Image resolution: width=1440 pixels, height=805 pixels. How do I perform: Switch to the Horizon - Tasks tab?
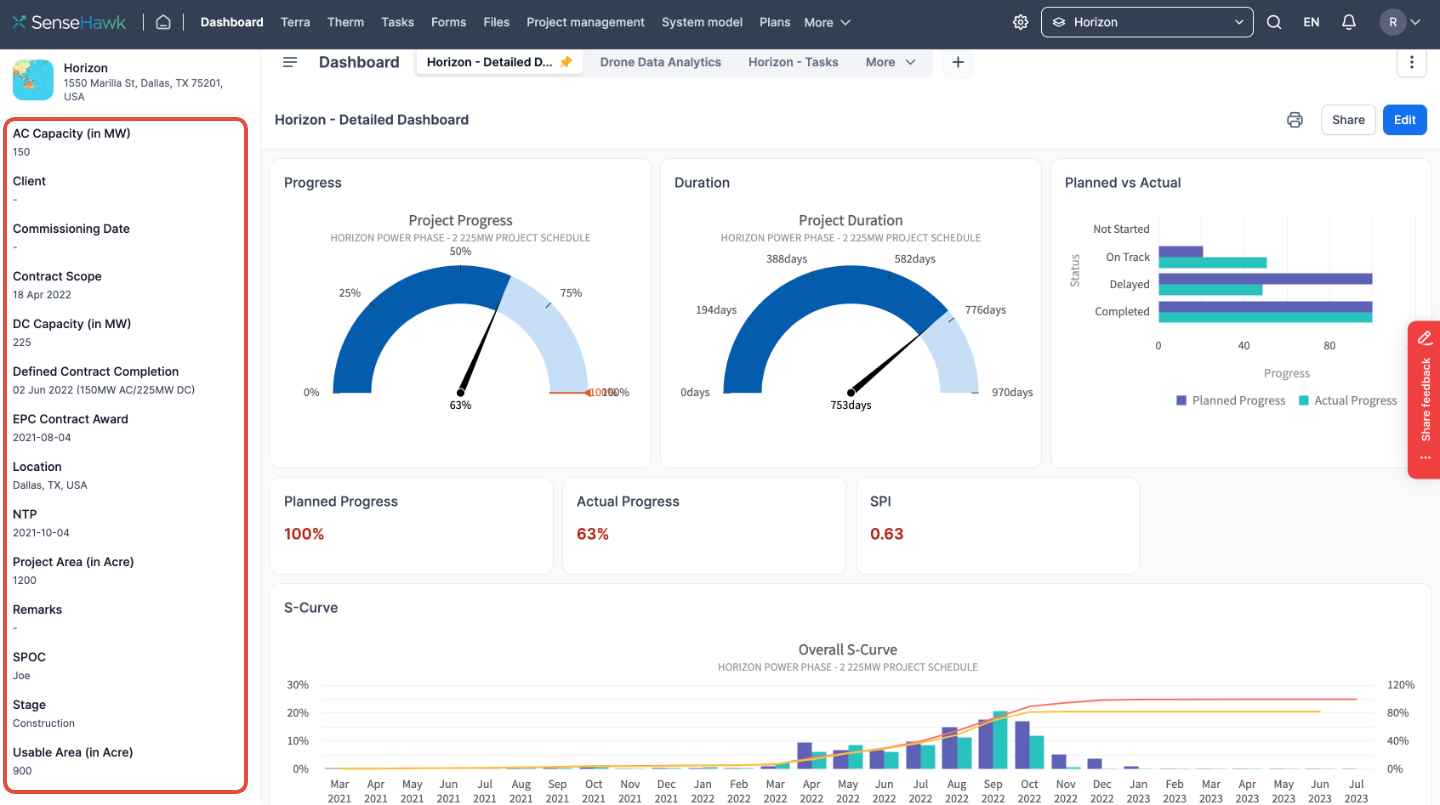point(793,62)
